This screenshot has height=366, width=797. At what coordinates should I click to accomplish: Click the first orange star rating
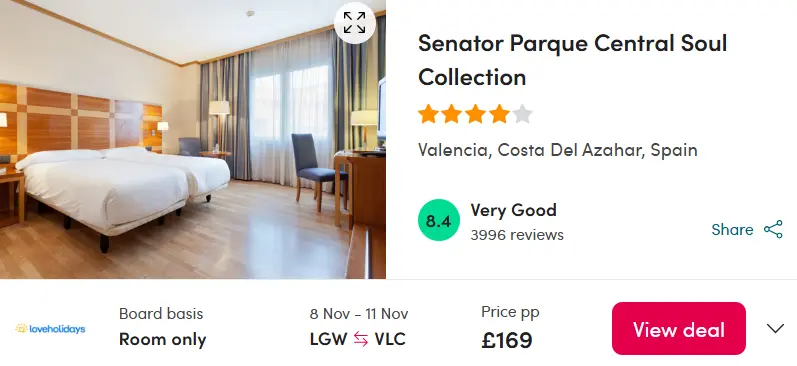click(x=428, y=114)
